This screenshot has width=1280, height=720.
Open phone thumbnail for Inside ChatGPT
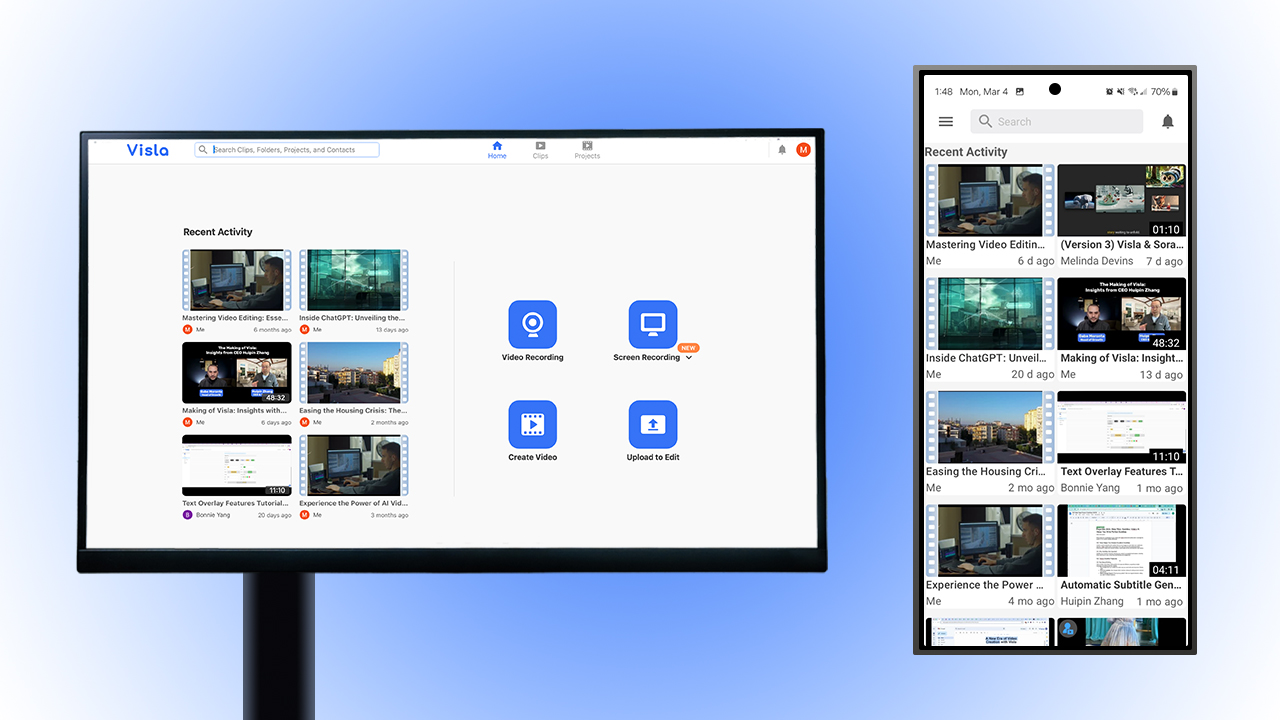990,314
